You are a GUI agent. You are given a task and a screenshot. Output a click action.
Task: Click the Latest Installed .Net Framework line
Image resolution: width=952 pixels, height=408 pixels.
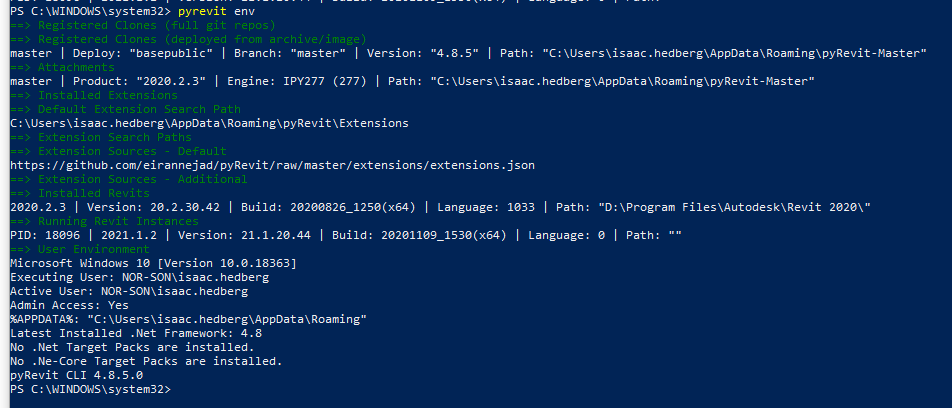click(x=136, y=333)
